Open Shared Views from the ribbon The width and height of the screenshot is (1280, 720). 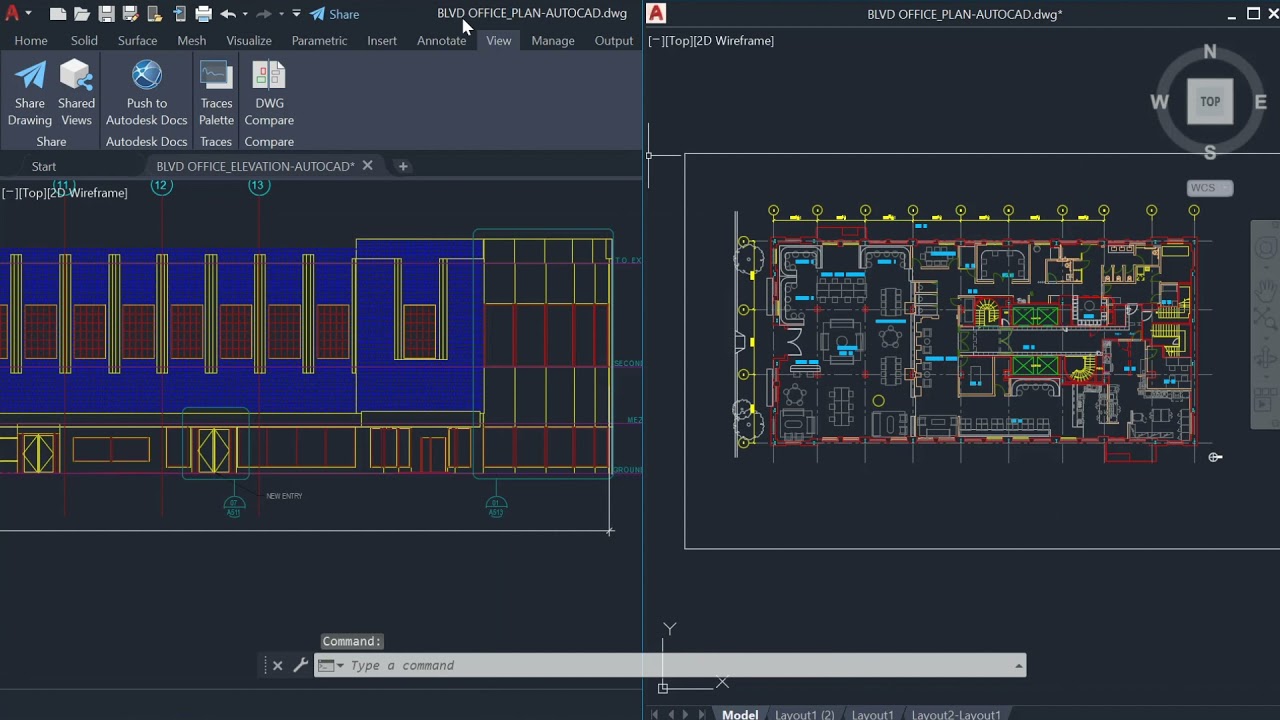[76, 94]
